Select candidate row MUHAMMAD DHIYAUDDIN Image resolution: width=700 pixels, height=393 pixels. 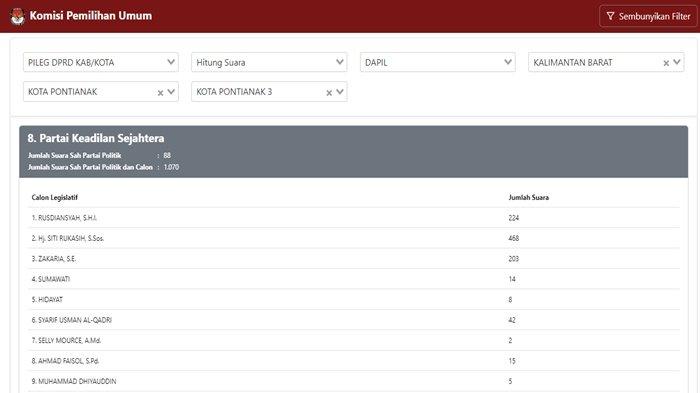(x=354, y=381)
